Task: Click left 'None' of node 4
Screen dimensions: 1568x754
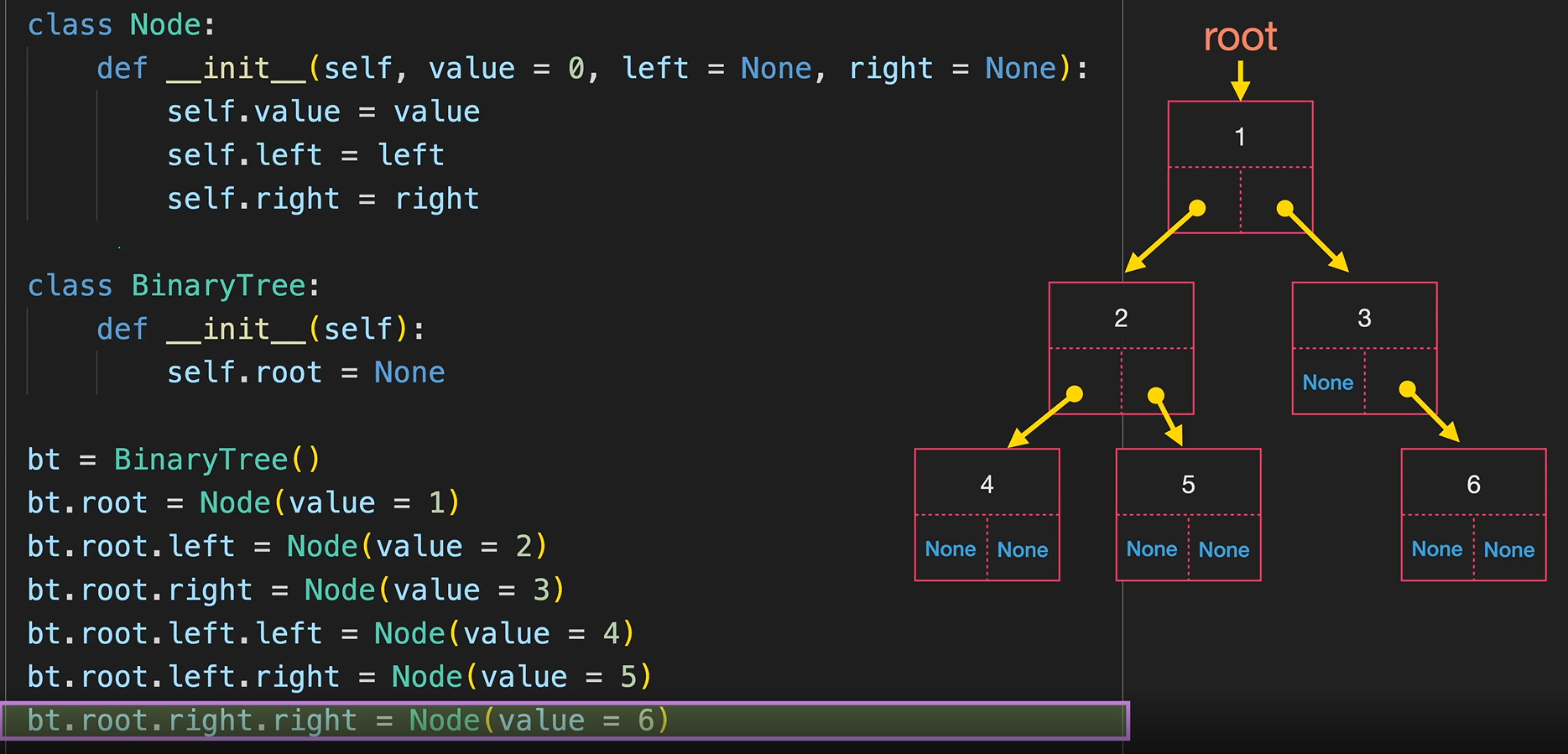Action: [951, 549]
